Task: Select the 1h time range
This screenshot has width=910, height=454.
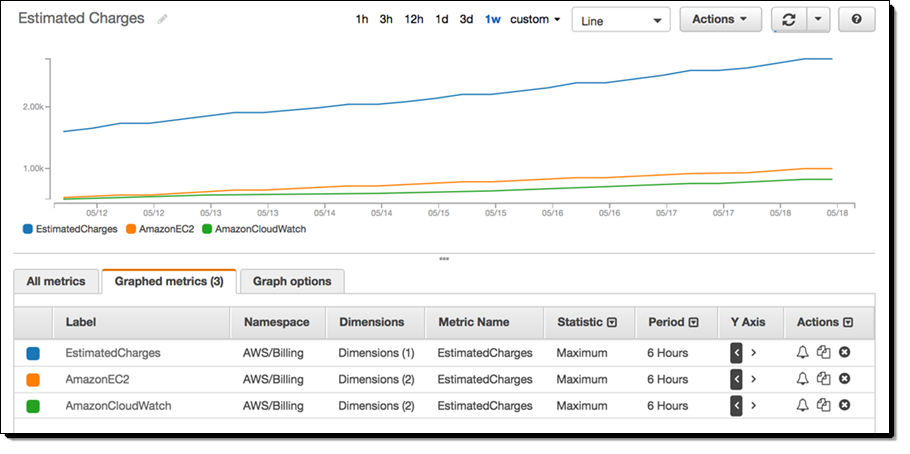Action: (362, 20)
